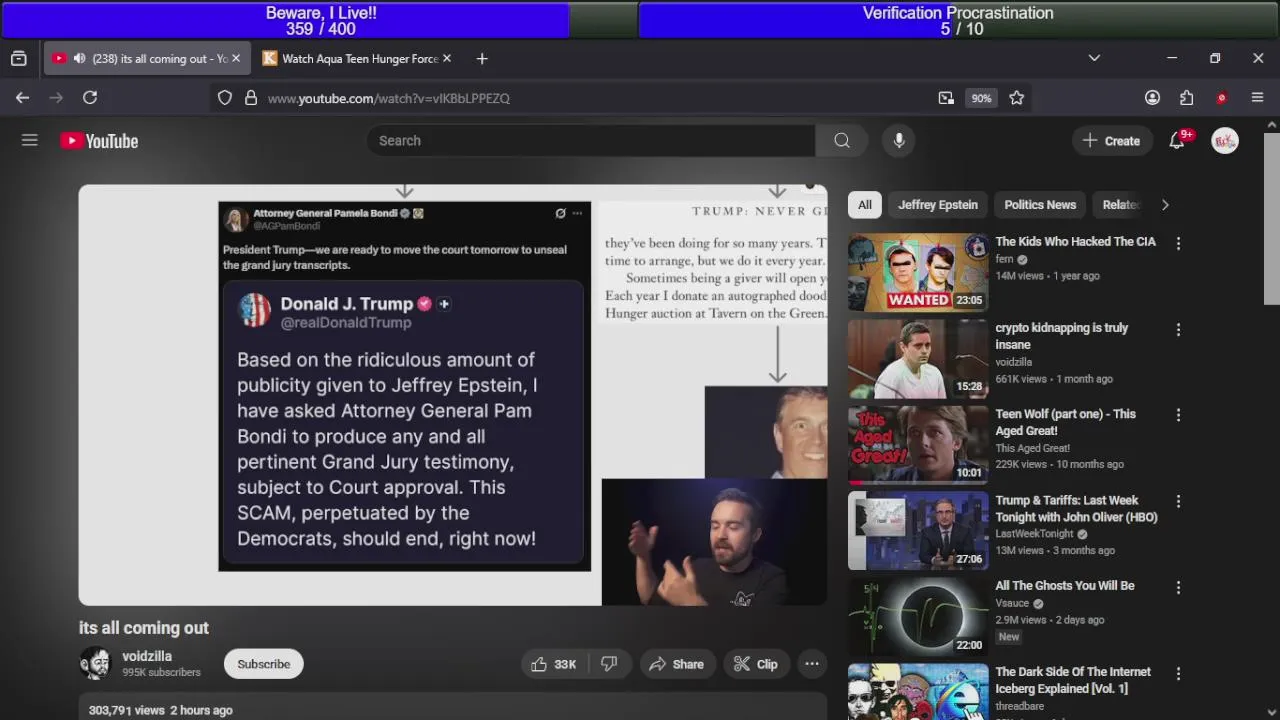
Task: Clip this video
Action: [x=755, y=664]
